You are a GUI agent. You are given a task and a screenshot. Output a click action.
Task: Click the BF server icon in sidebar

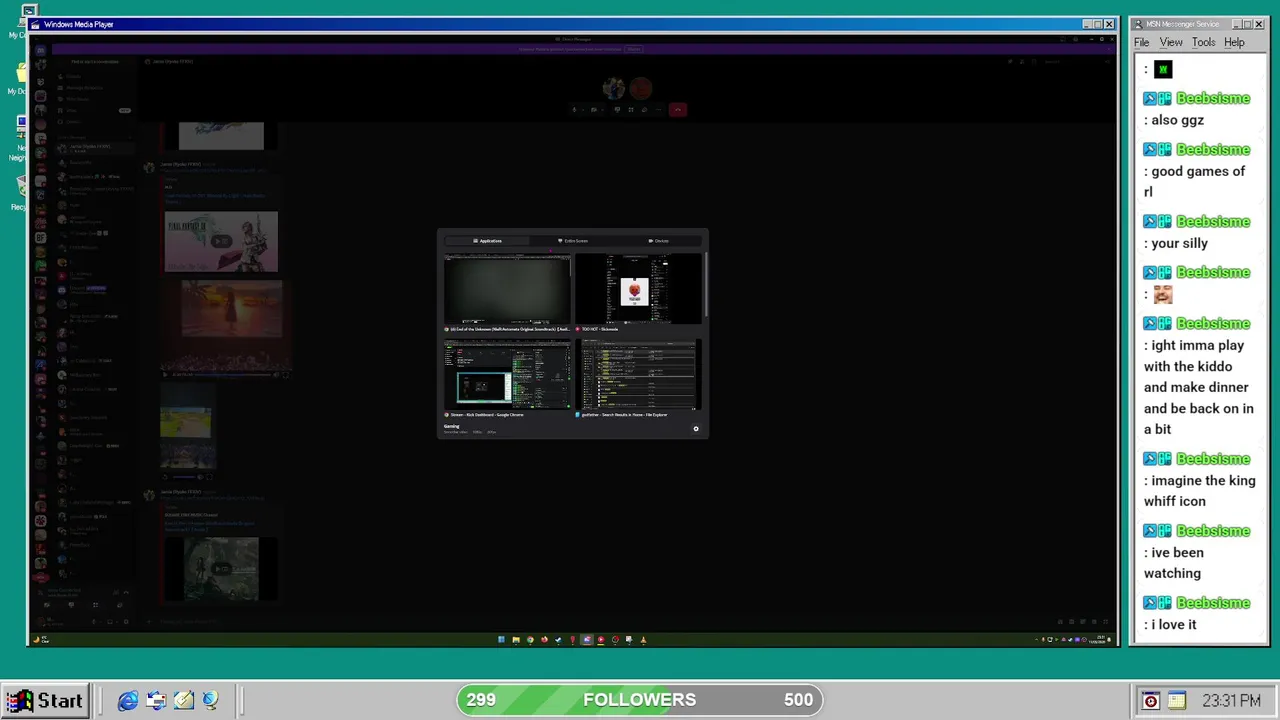click(40, 239)
